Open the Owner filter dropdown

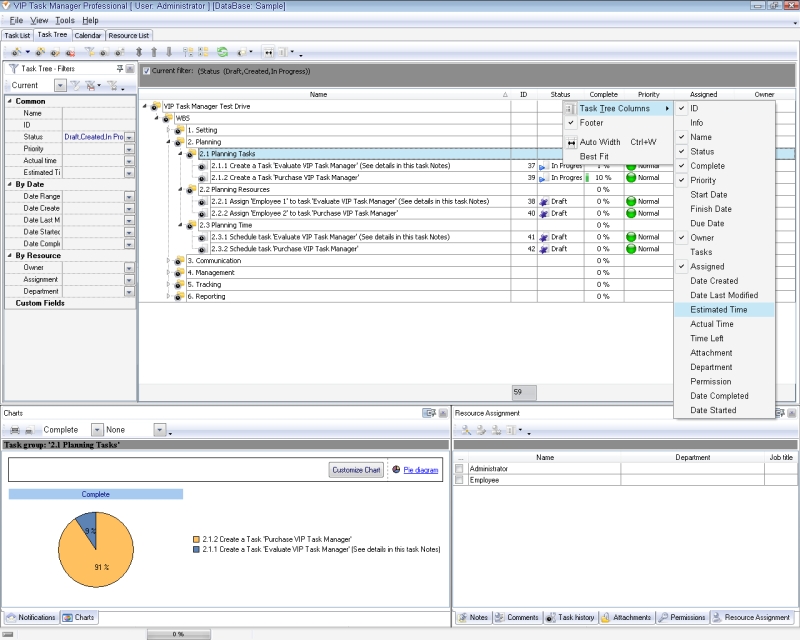[129, 267]
